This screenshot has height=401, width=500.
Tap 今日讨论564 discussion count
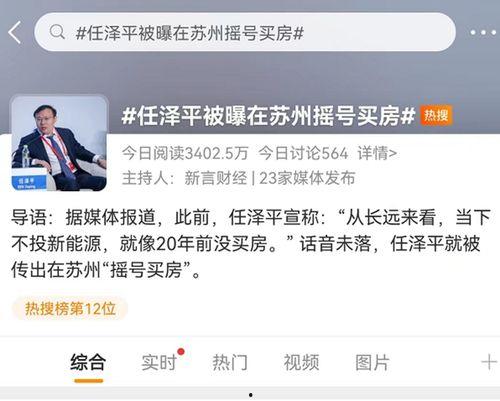click(303, 153)
